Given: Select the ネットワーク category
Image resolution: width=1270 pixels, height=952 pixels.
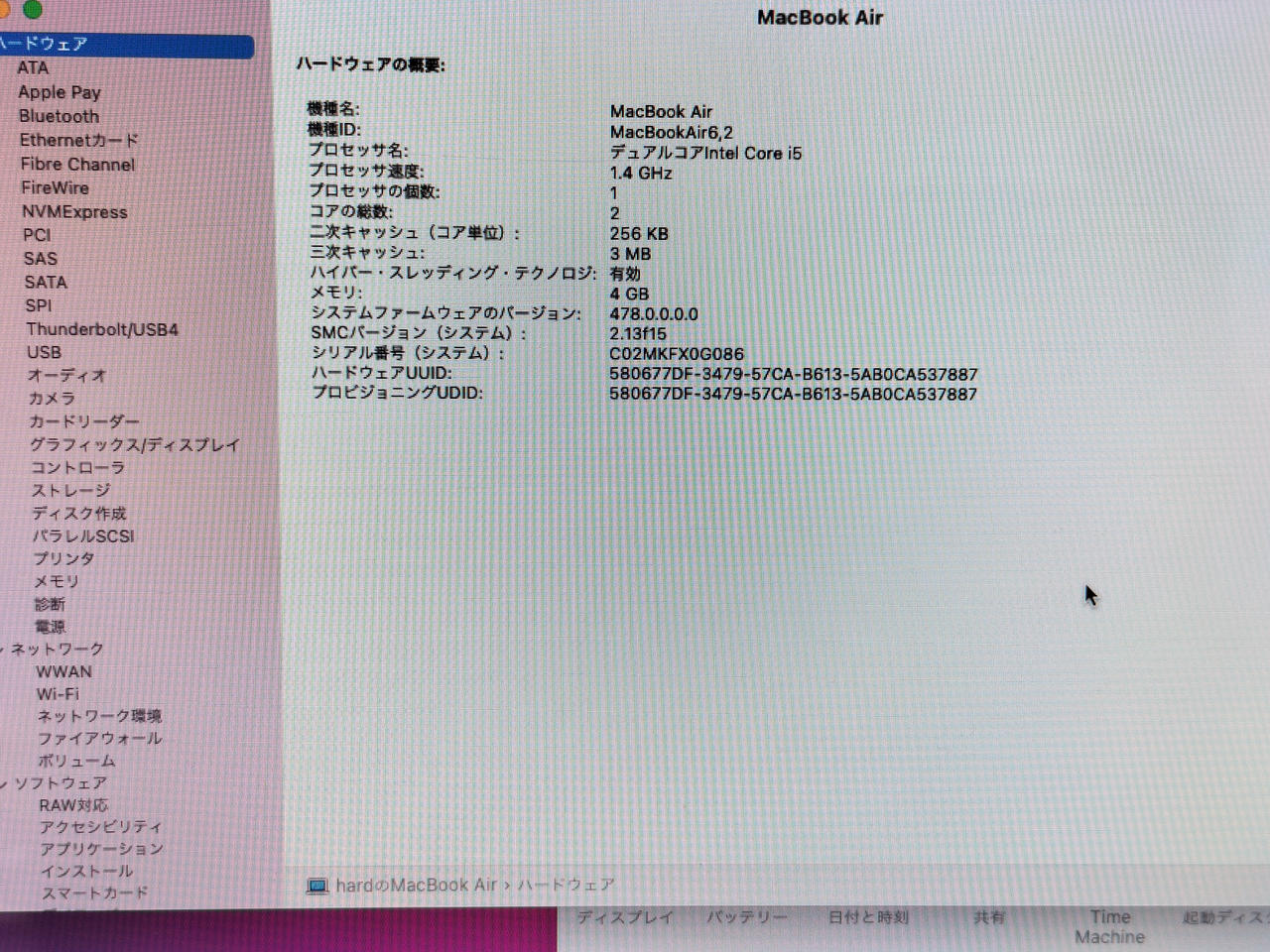Looking at the screenshot, I should point(58,650).
